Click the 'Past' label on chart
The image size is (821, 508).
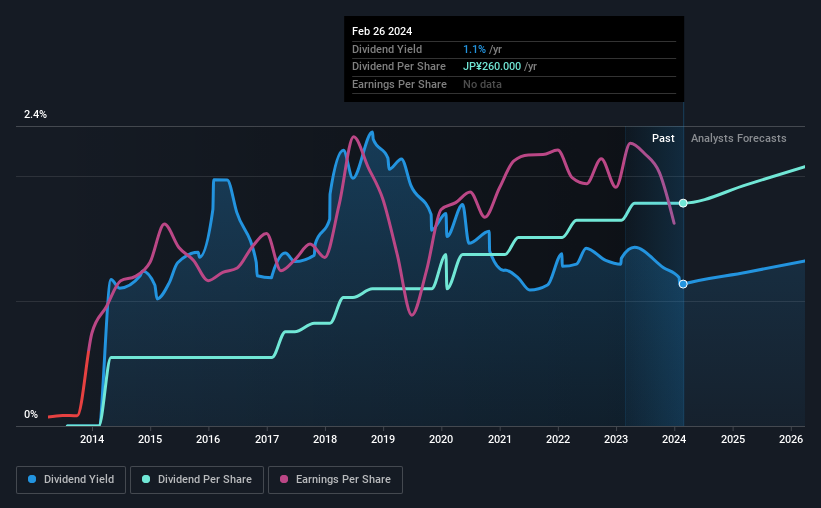[663, 138]
